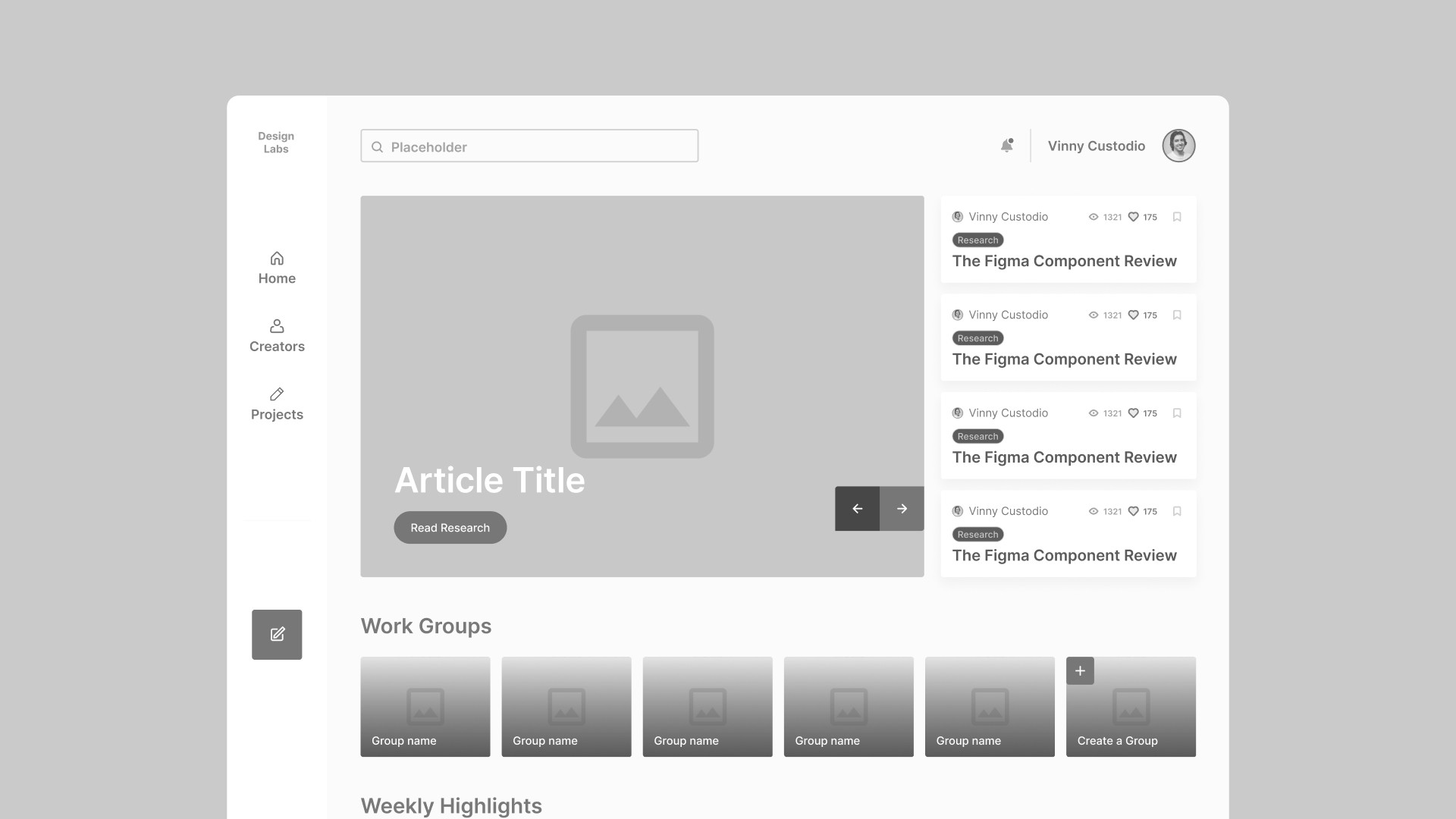Click the search magnifier icon

point(377,147)
